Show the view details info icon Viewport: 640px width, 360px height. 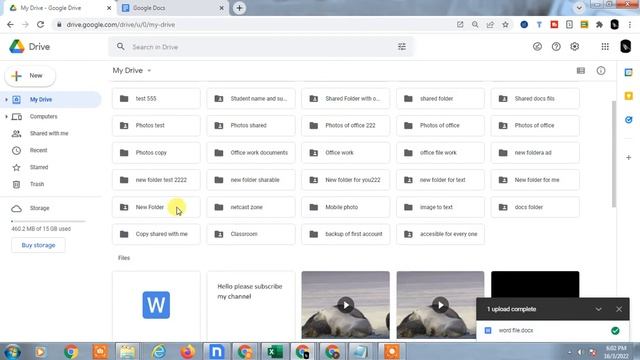pyautogui.click(x=601, y=71)
